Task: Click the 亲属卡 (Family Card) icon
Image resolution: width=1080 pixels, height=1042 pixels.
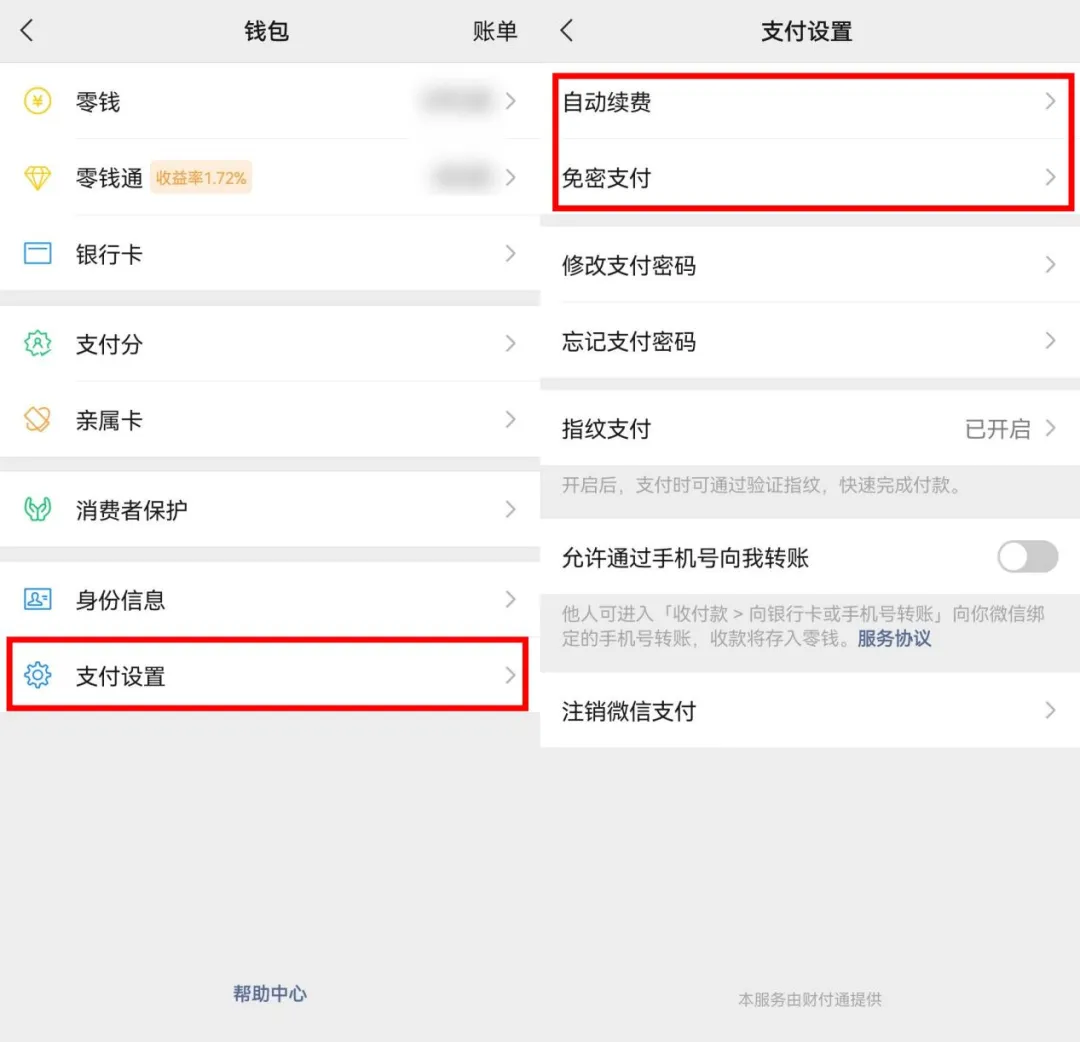Action: coord(37,420)
